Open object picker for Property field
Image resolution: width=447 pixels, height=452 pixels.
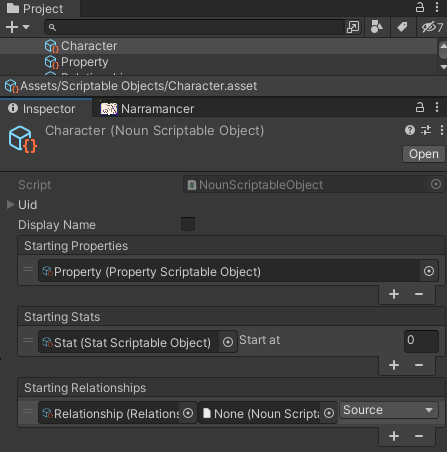pyautogui.click(x=429, y=271)
